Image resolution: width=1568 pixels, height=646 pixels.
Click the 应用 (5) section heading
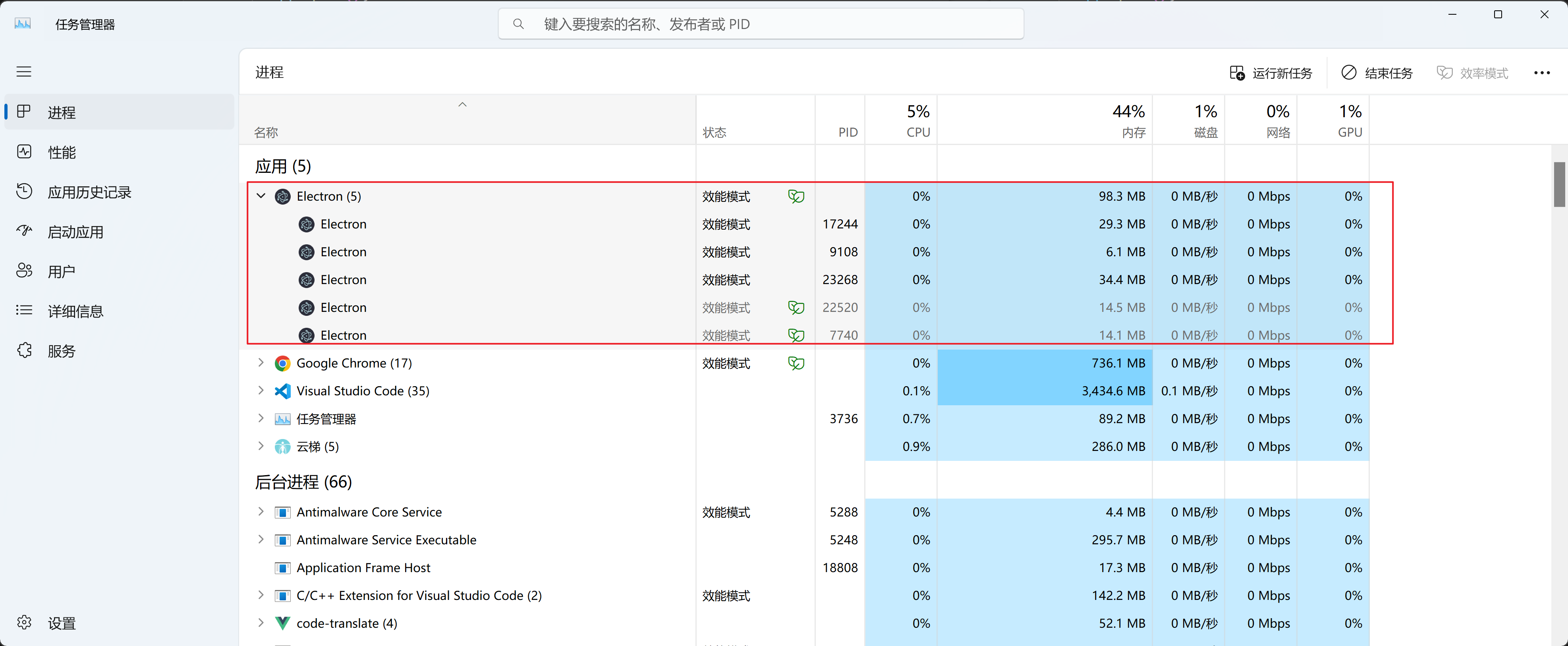283,166
